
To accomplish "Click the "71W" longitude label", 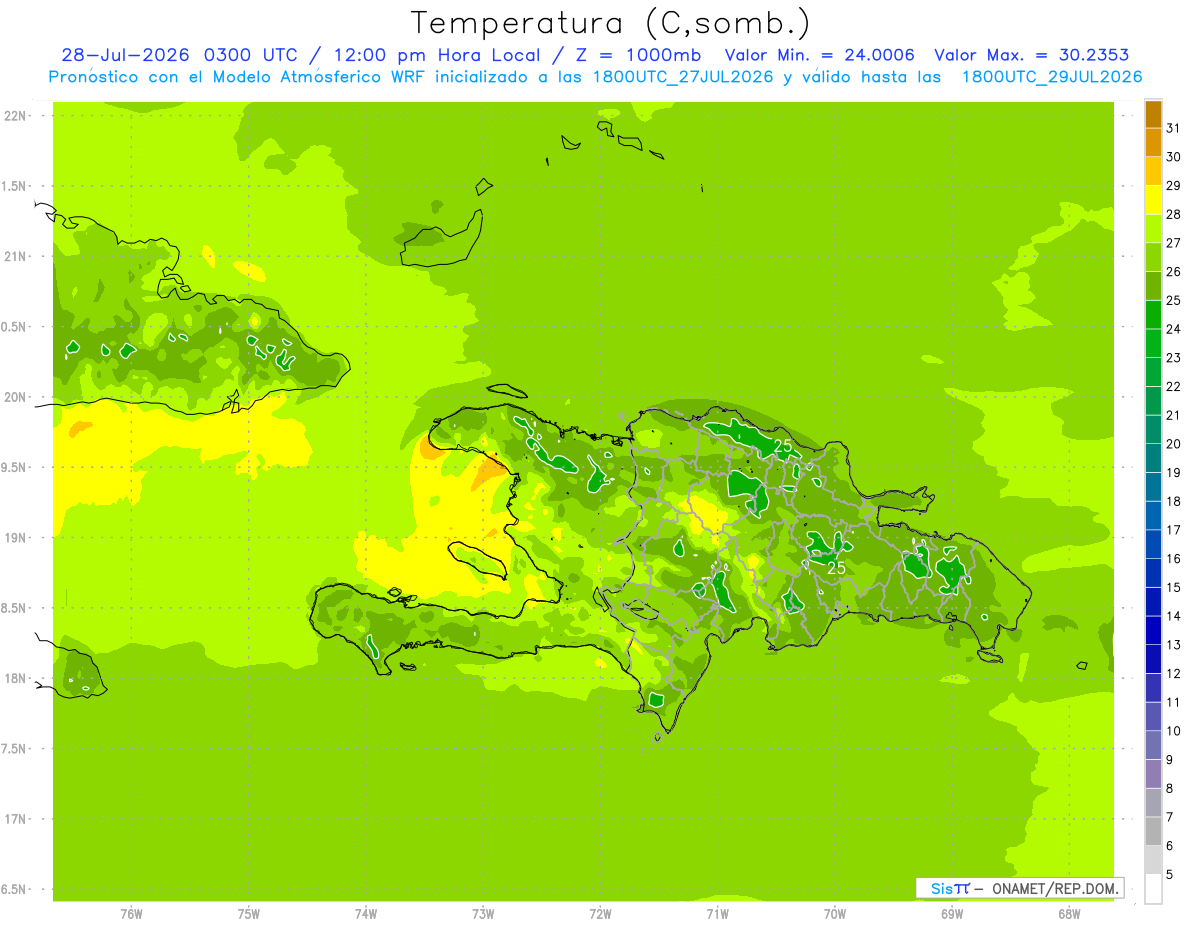I will point(717,913).
